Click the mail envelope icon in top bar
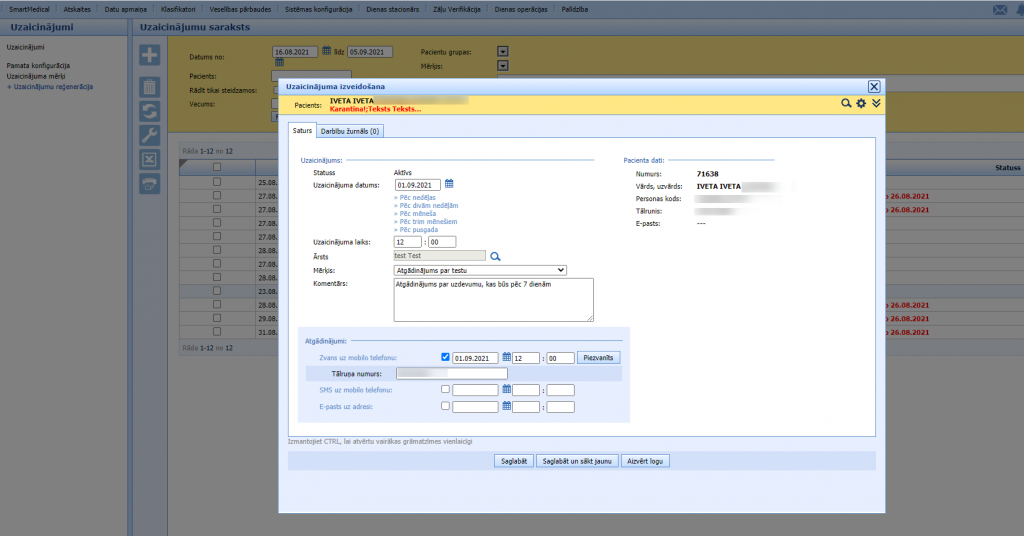 pos(999,9)
